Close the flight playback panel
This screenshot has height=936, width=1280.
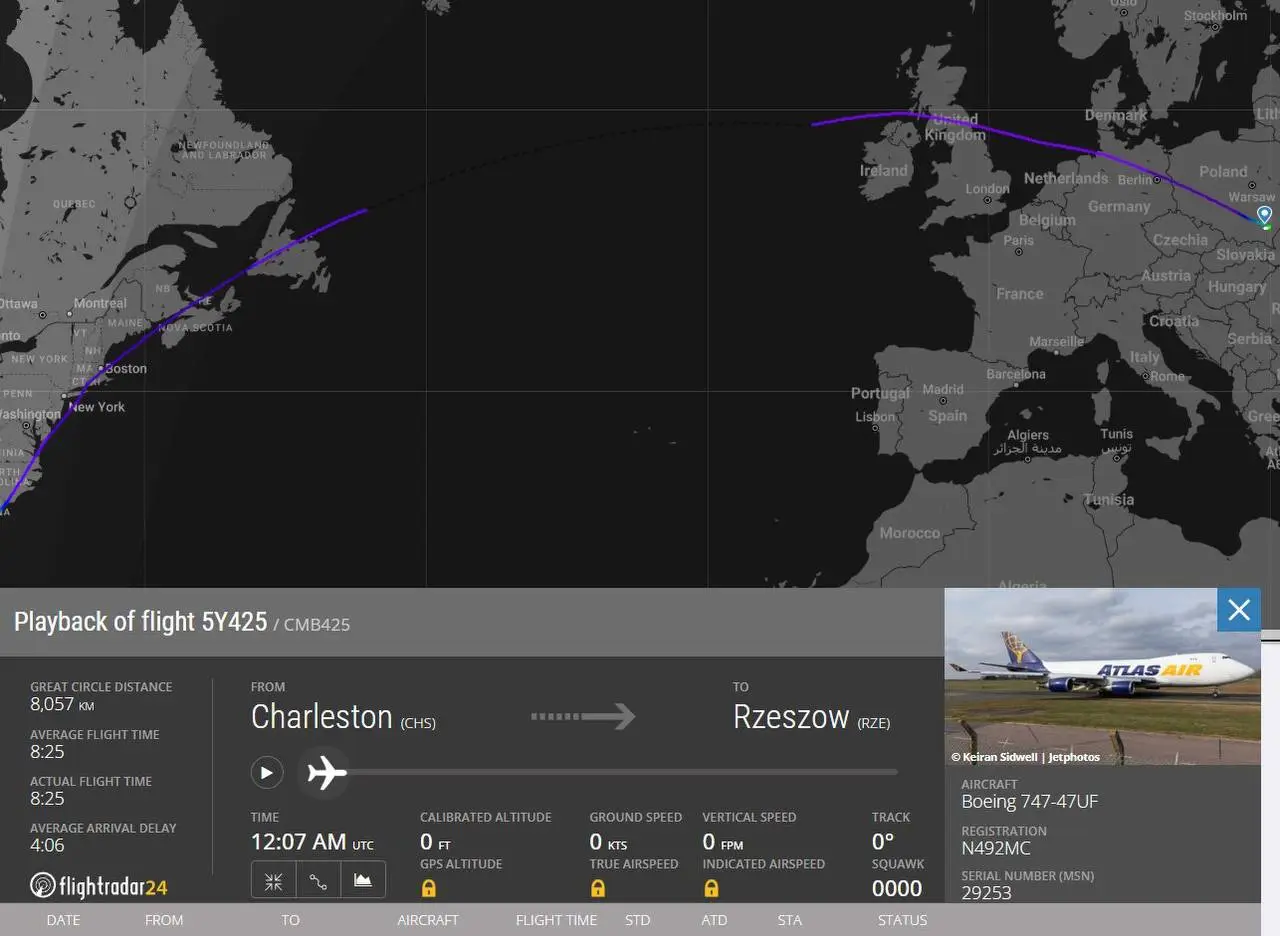pyautogui.click(x=1239, y=610)
